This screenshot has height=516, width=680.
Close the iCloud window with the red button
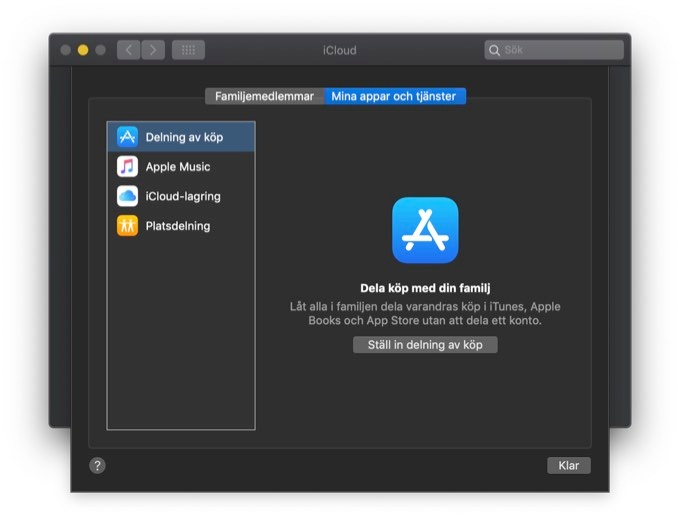point(66,50)
